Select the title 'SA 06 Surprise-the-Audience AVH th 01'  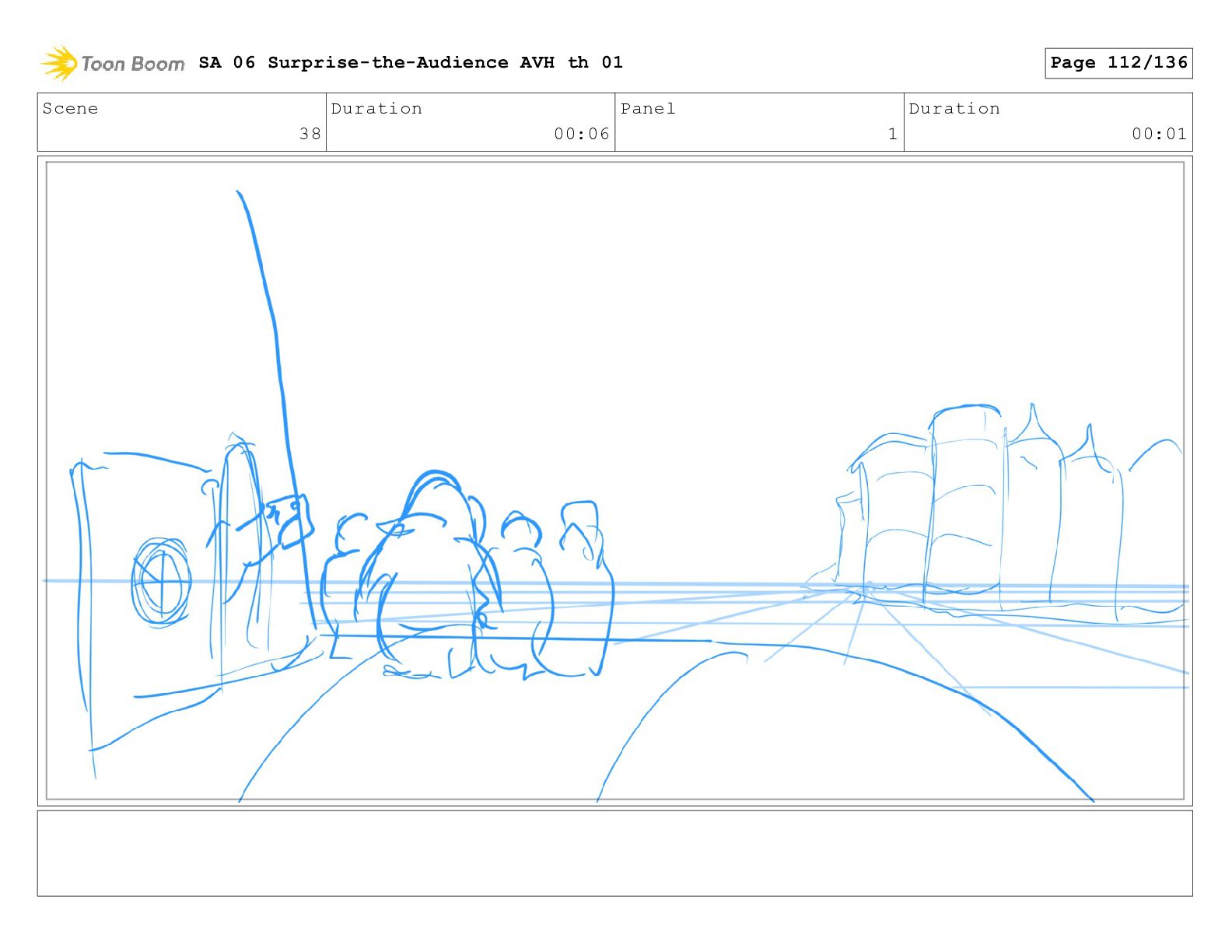tap(411, 62)
